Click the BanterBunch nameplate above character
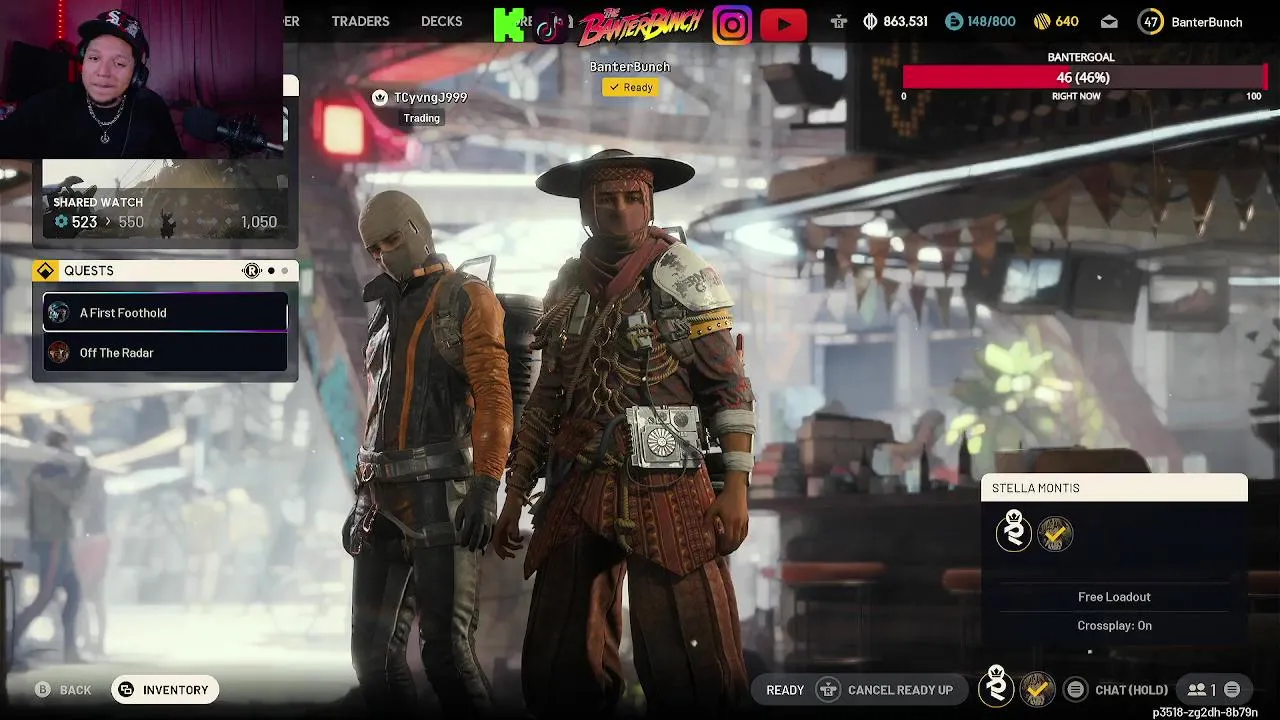 point(630,67)
